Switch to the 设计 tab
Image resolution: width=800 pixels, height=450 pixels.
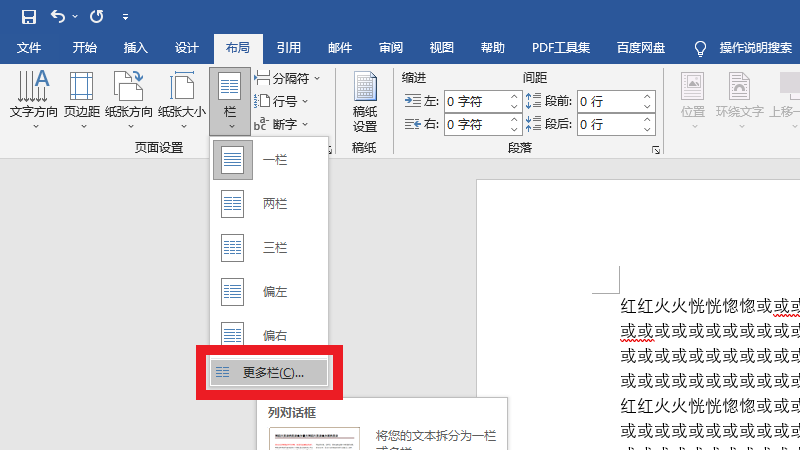pos(186,48)
